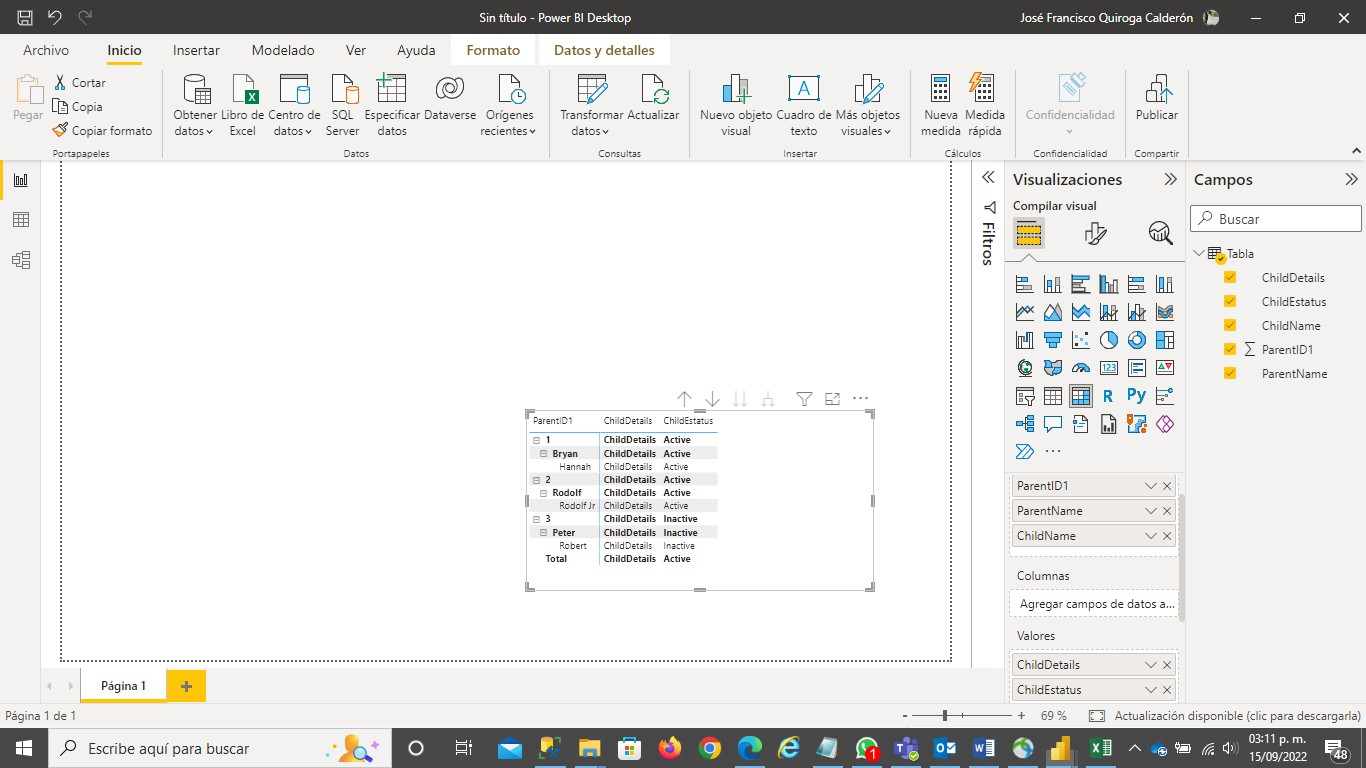Select the stacked column chart visual

tap(1052, 285)
